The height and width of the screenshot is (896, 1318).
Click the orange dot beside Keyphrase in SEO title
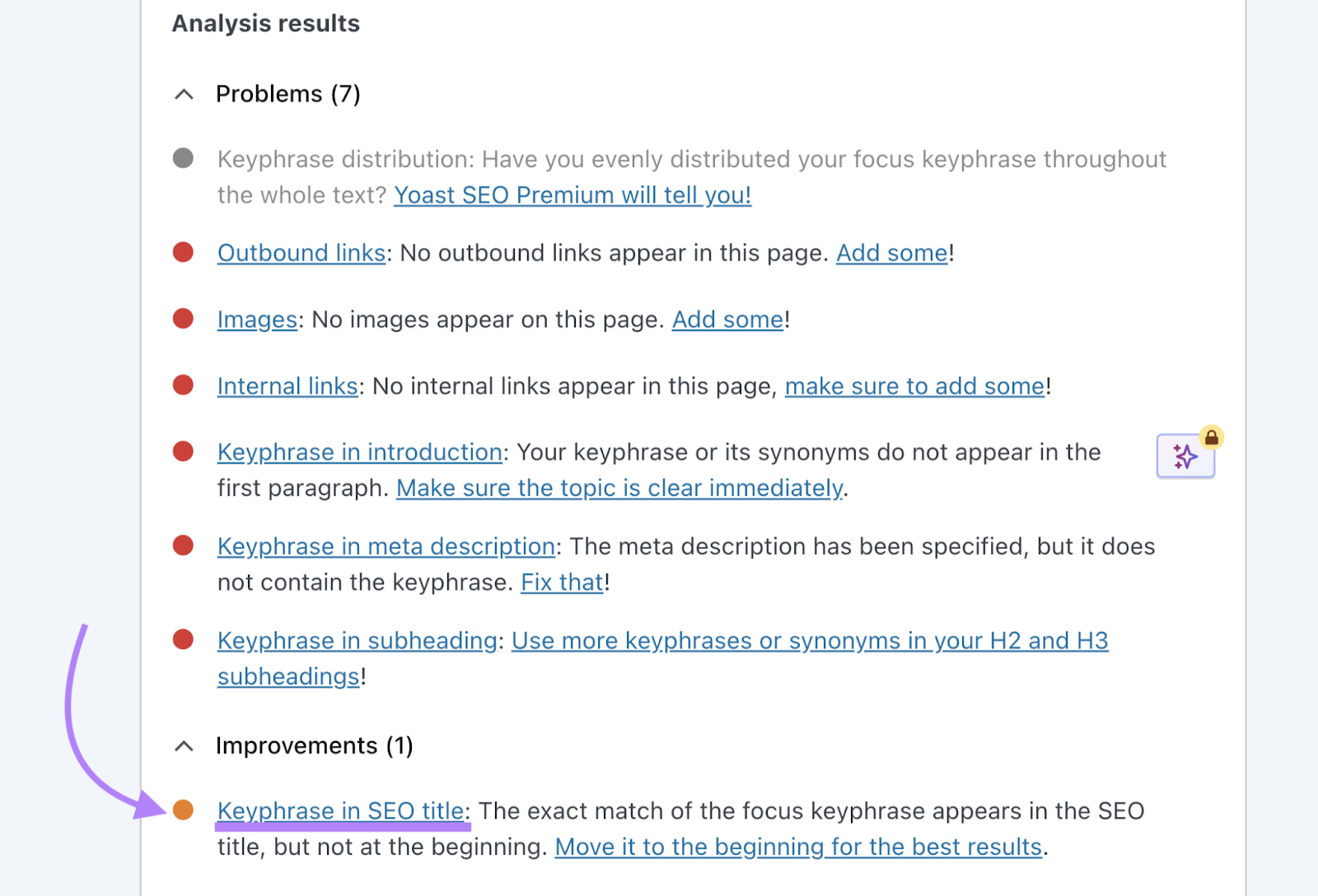coord(183,810)
